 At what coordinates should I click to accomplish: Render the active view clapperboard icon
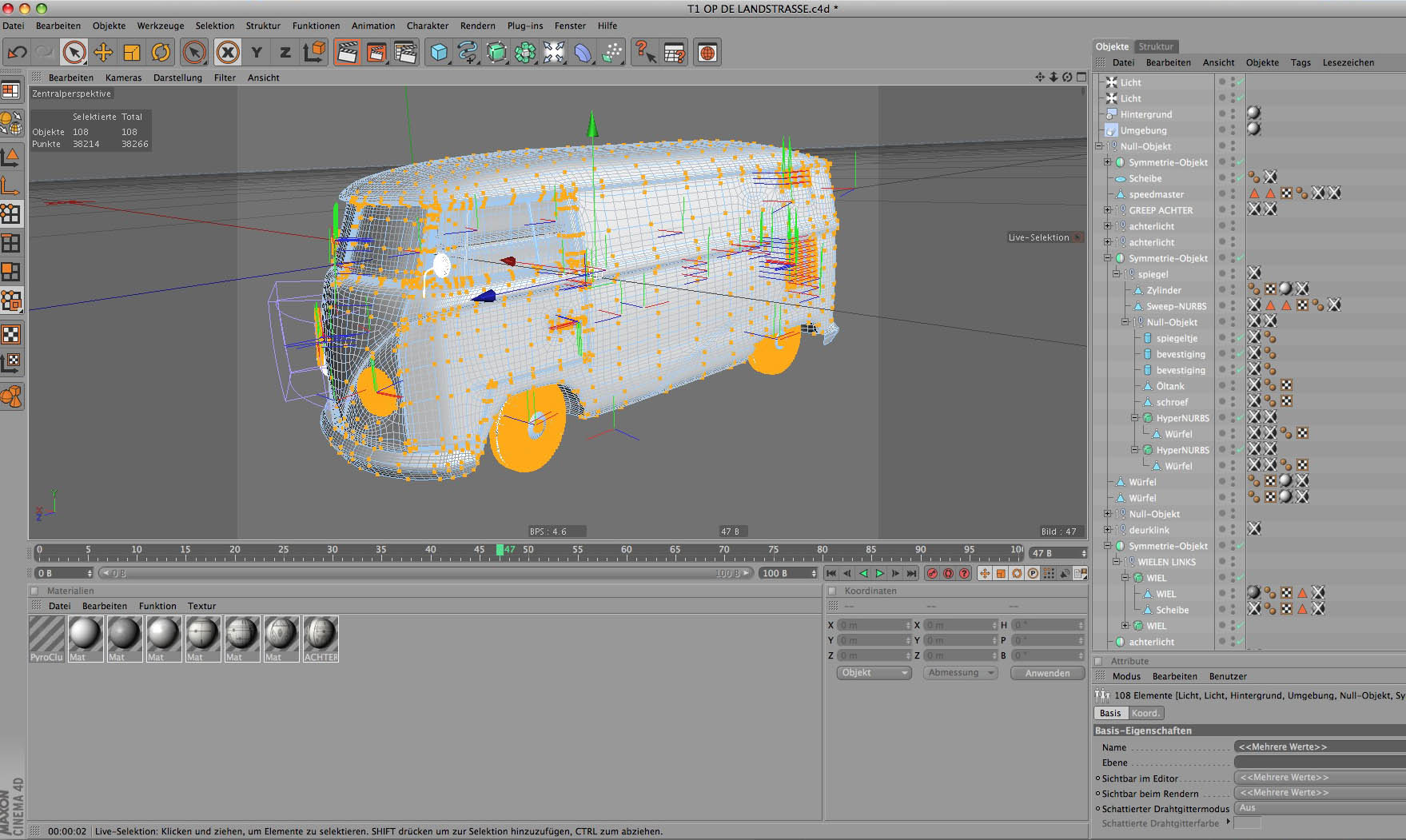point(347,53)
